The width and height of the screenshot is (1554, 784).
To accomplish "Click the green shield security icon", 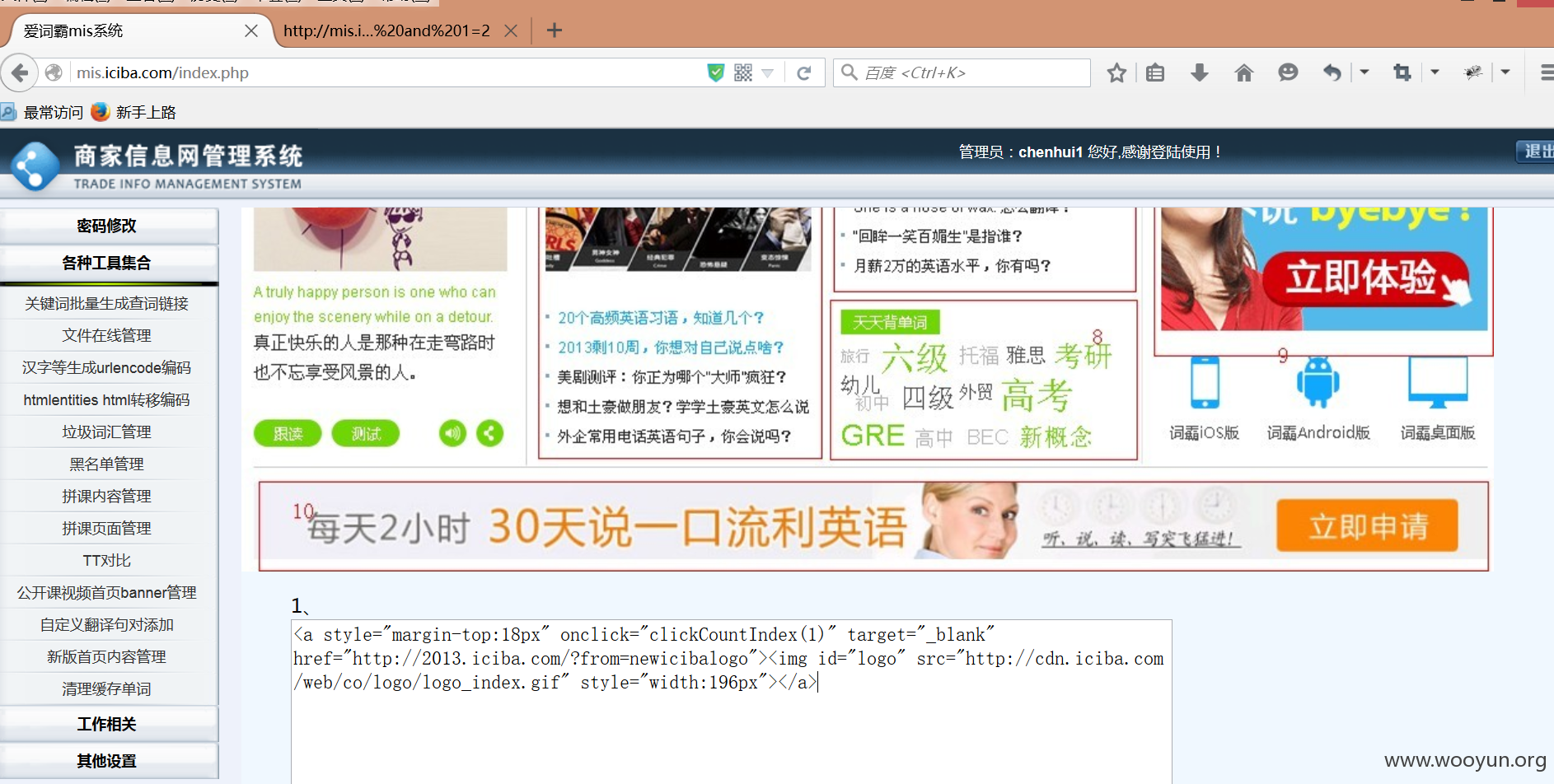I will coord(716,72).
